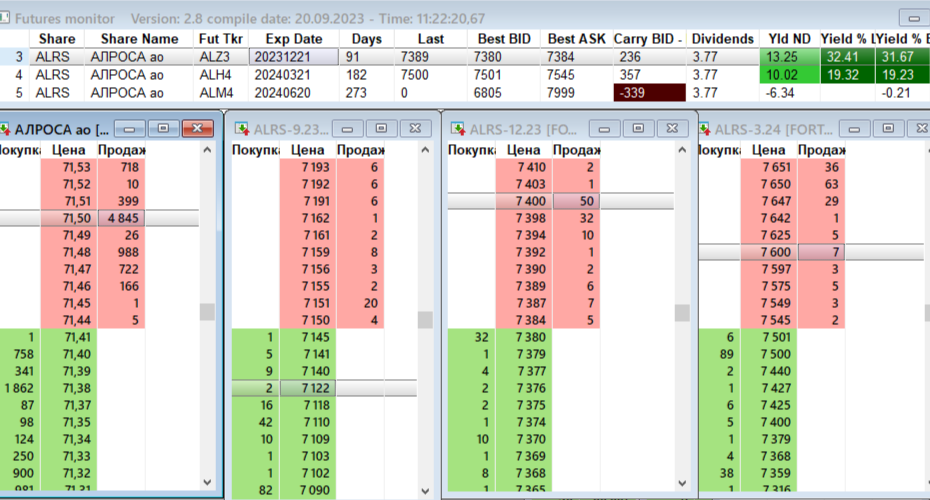Close the ALRS-12.23 order book window
The height and width of the screenshot is (500, 930).
click(x=672, y=128)
